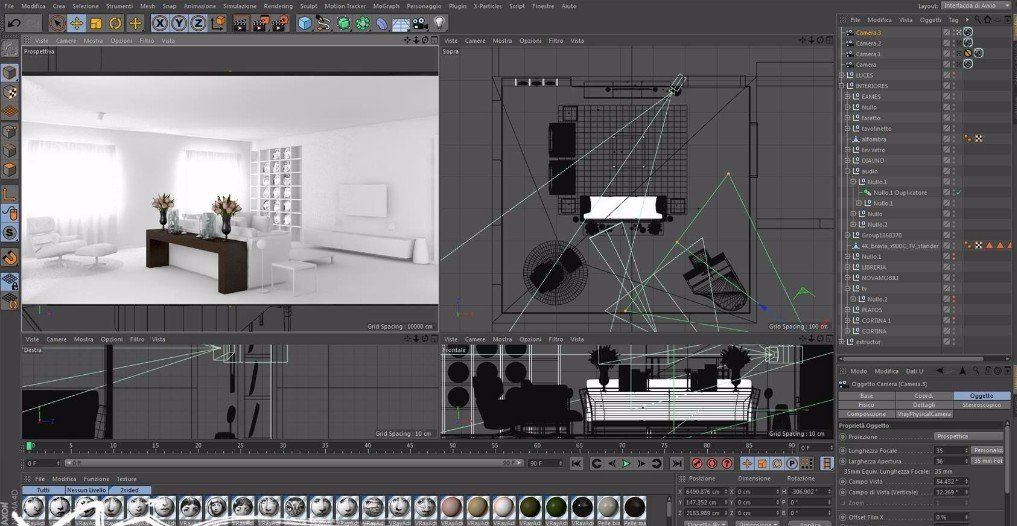1017x526 pixels.
Task: Switch to the Dettagli tab
Action: click(922, 405)
